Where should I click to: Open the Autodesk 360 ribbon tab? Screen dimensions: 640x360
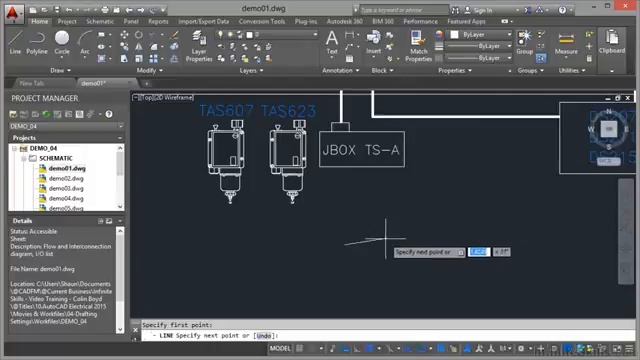[x=345, y=21]
